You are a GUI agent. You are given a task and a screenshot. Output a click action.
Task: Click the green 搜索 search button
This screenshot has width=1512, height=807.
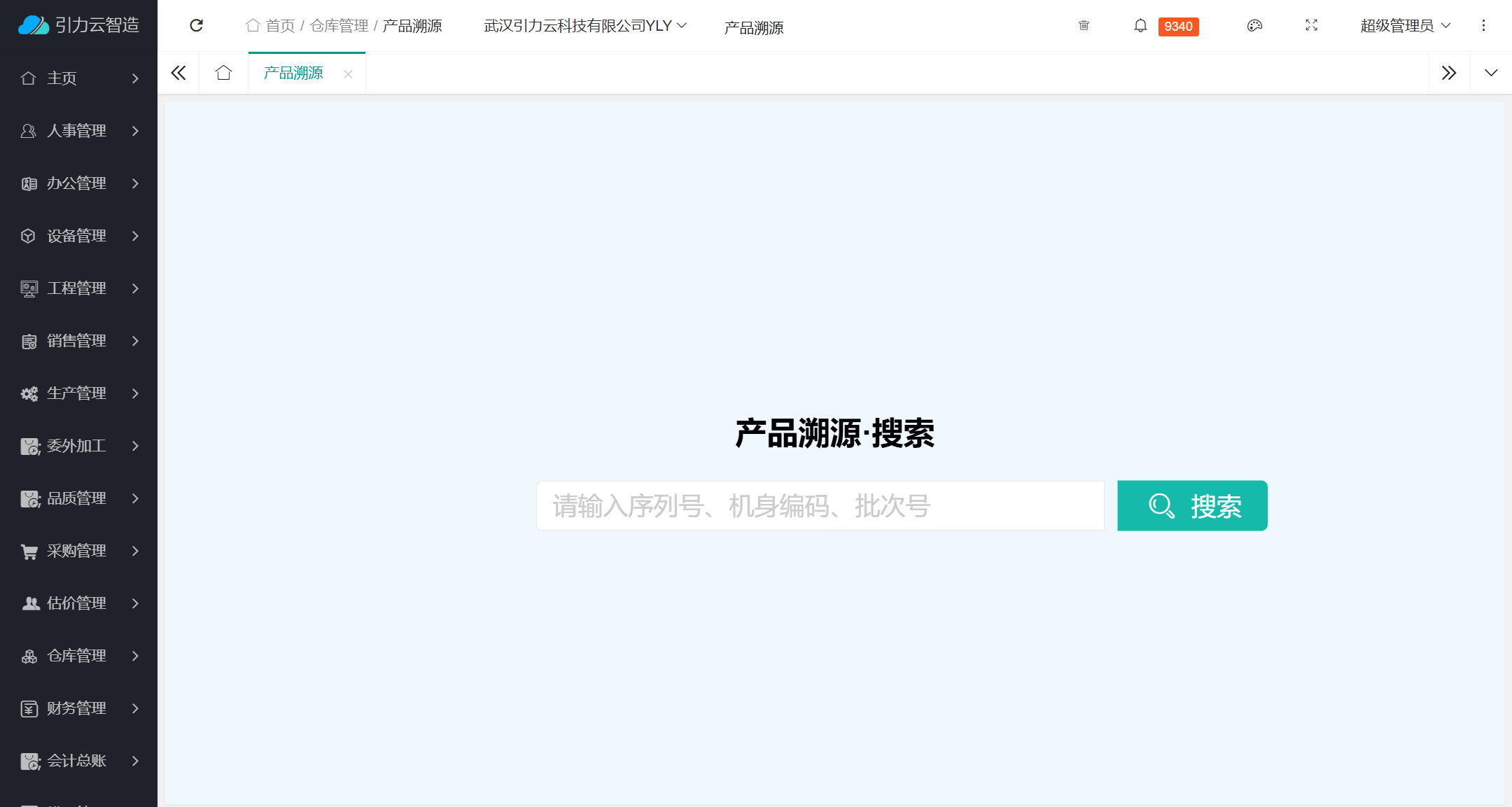coord(1192,505)
